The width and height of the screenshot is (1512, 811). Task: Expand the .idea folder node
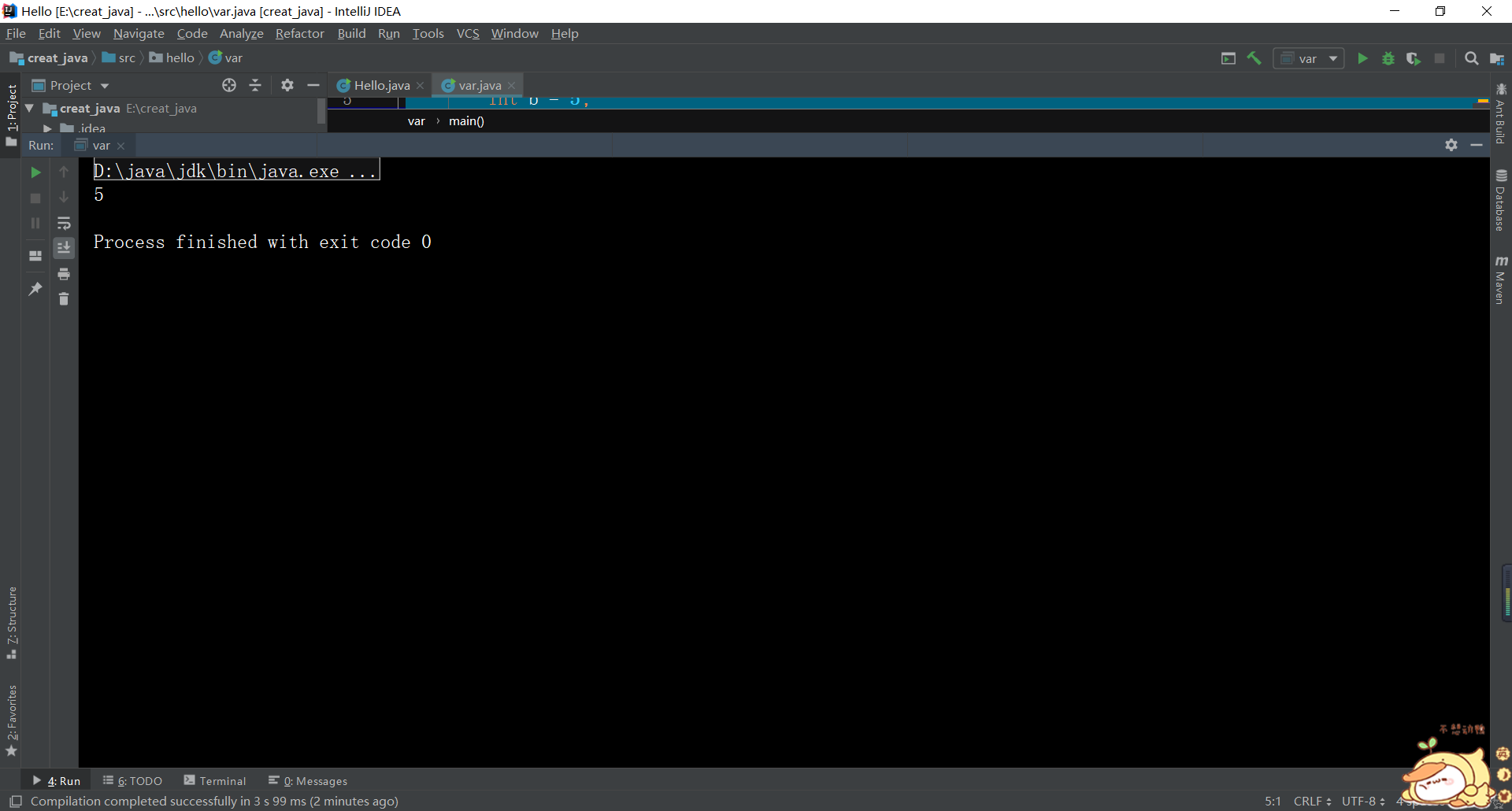coord(47,128)
